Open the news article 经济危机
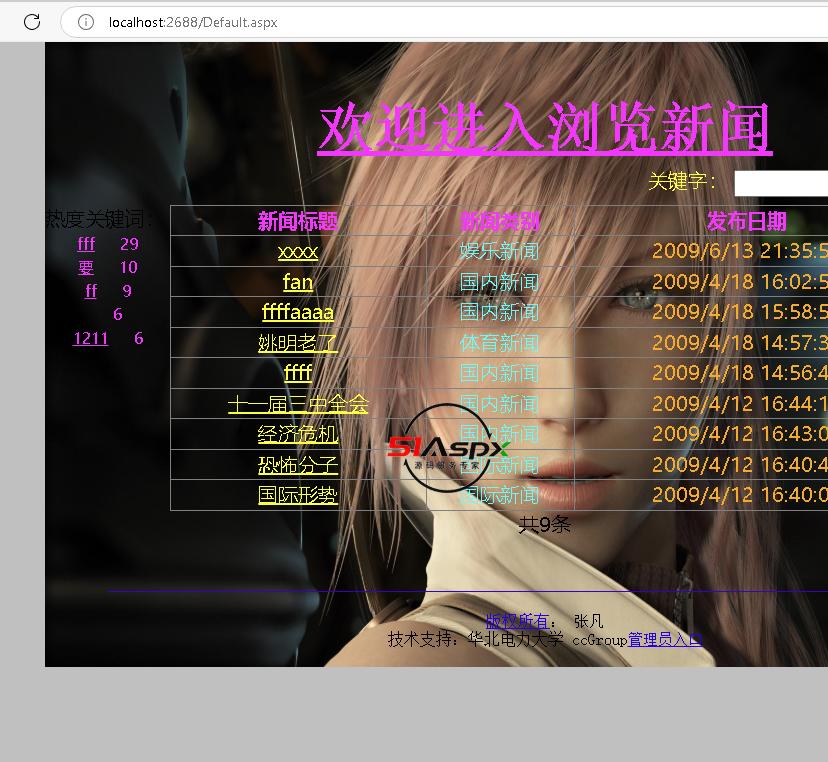Screen dimensions: 828x762 click(298, 434)
